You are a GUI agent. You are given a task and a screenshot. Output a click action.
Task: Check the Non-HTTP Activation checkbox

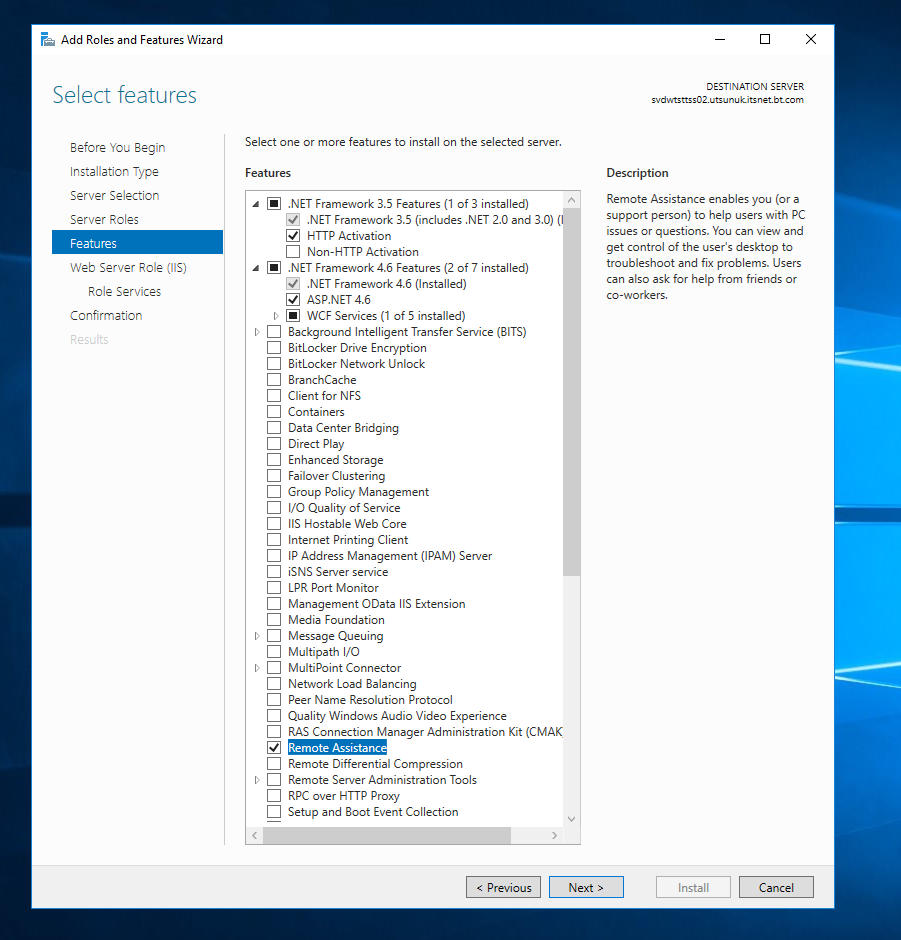pyautogui.click(x=293, y=252)
